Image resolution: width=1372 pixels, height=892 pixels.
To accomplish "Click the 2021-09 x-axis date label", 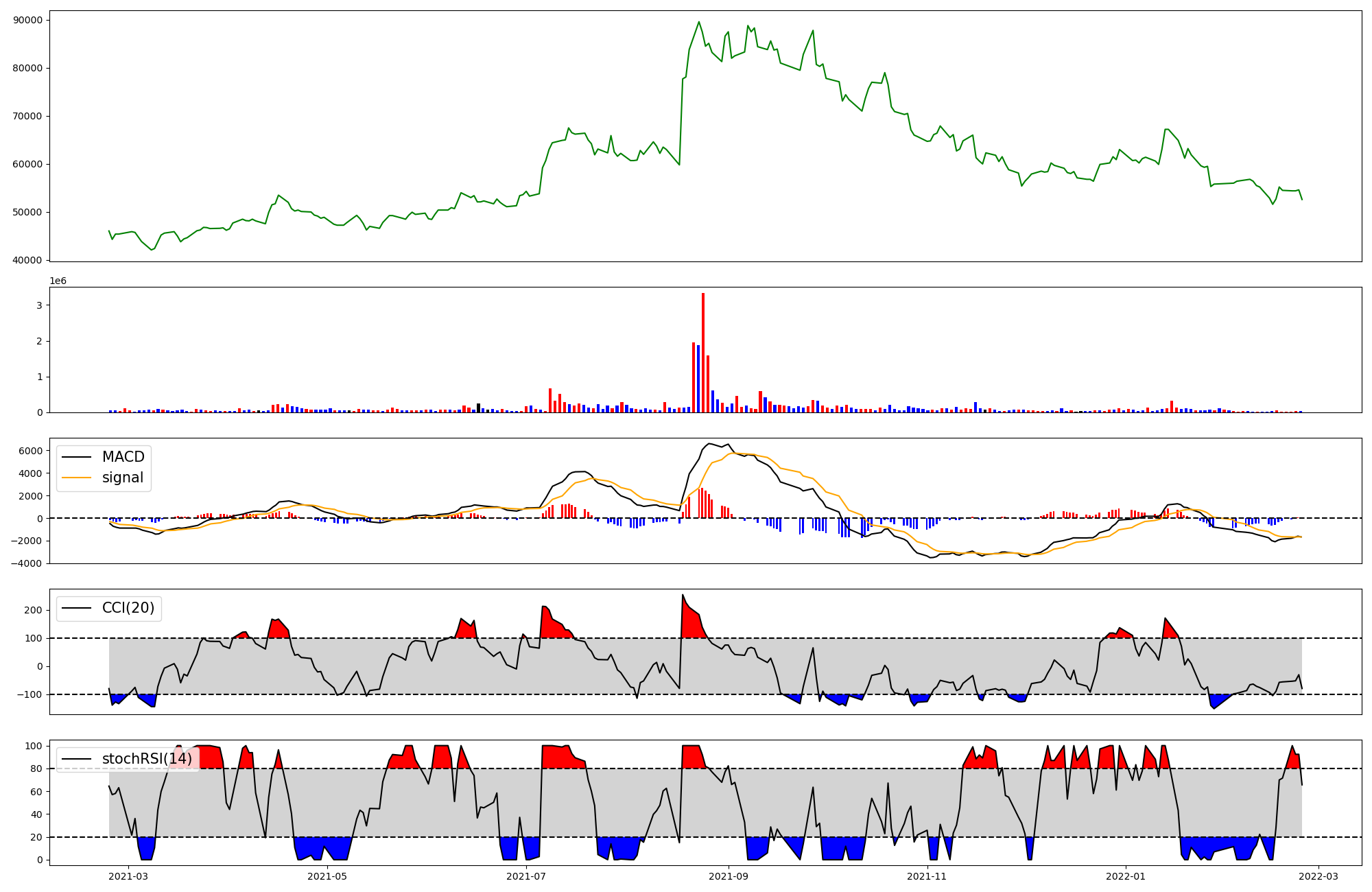I will [x=729, y=876].
